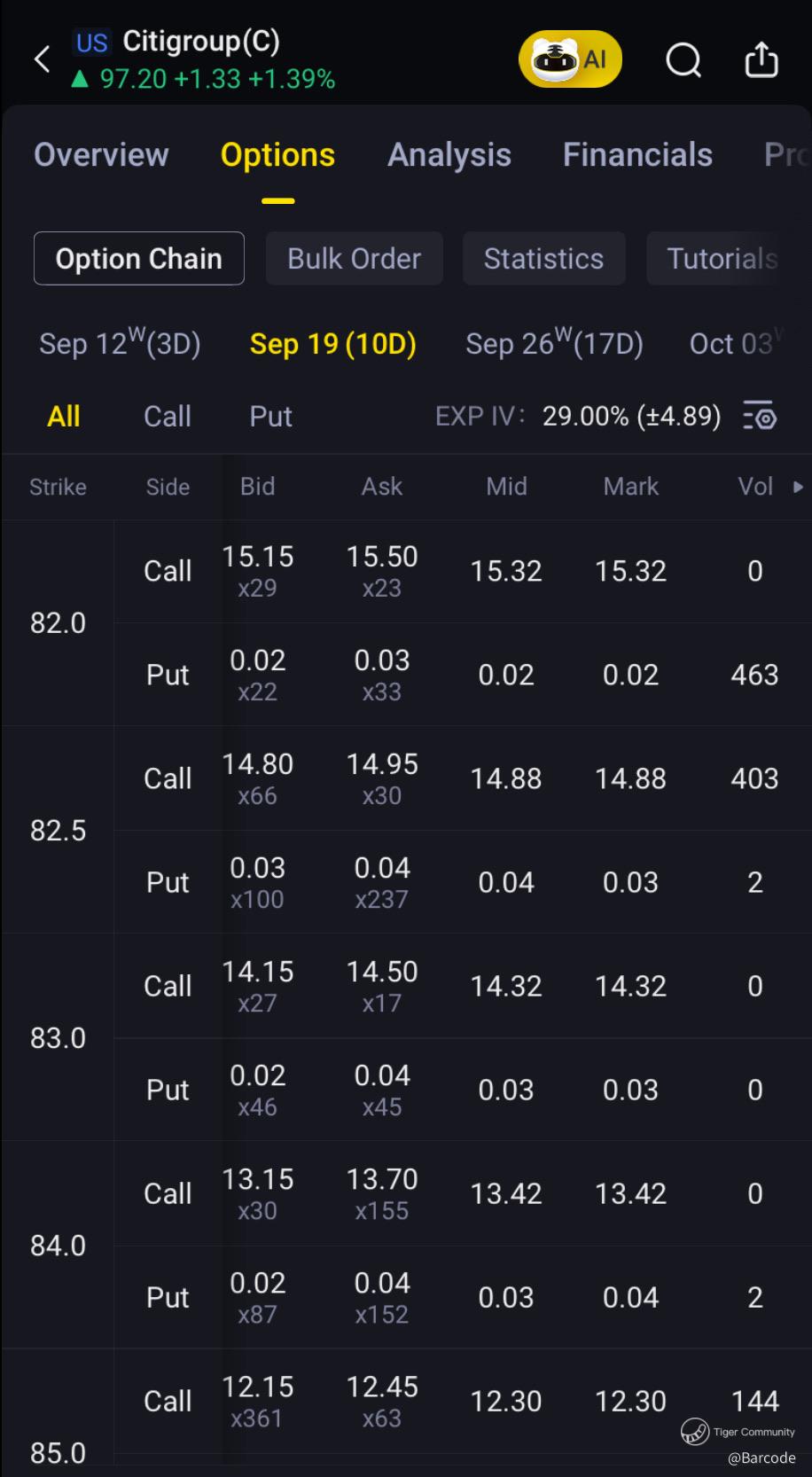Open the Tutorials section

722,259
